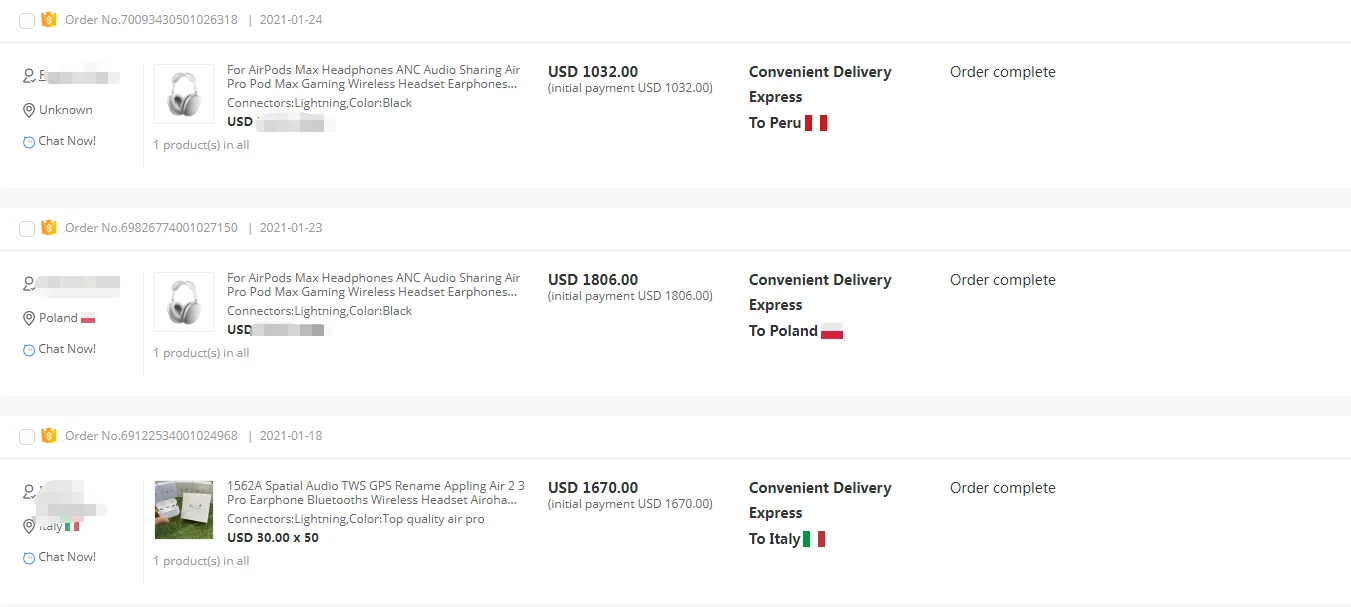1351x607 pixels.
Task: Tick checkbox for order 69826774001027150
Action: point(27,229)
